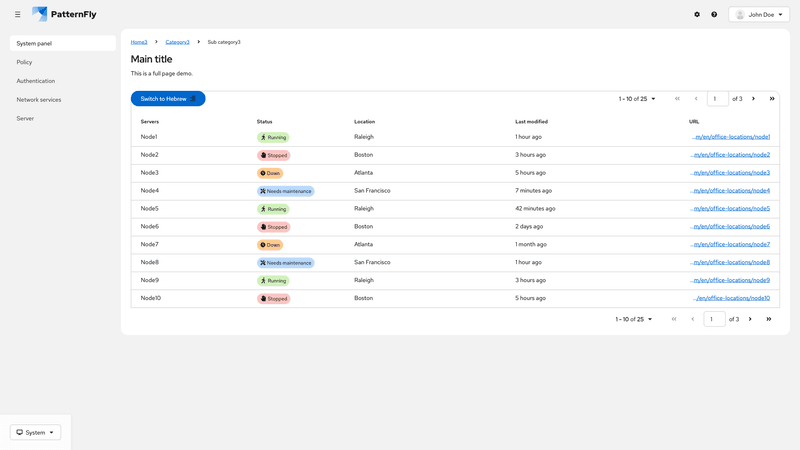Go to last page in top pagination
This screenshot has height=450, width=800.
click(771, 99)
